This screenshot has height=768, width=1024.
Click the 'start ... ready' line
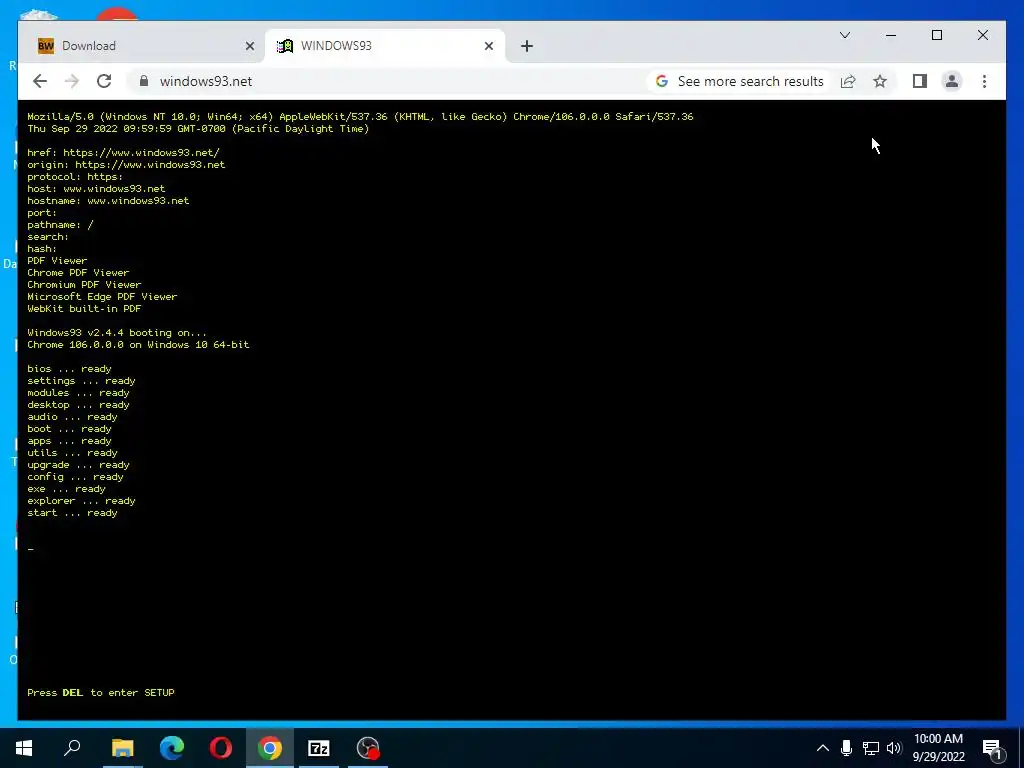72,513
